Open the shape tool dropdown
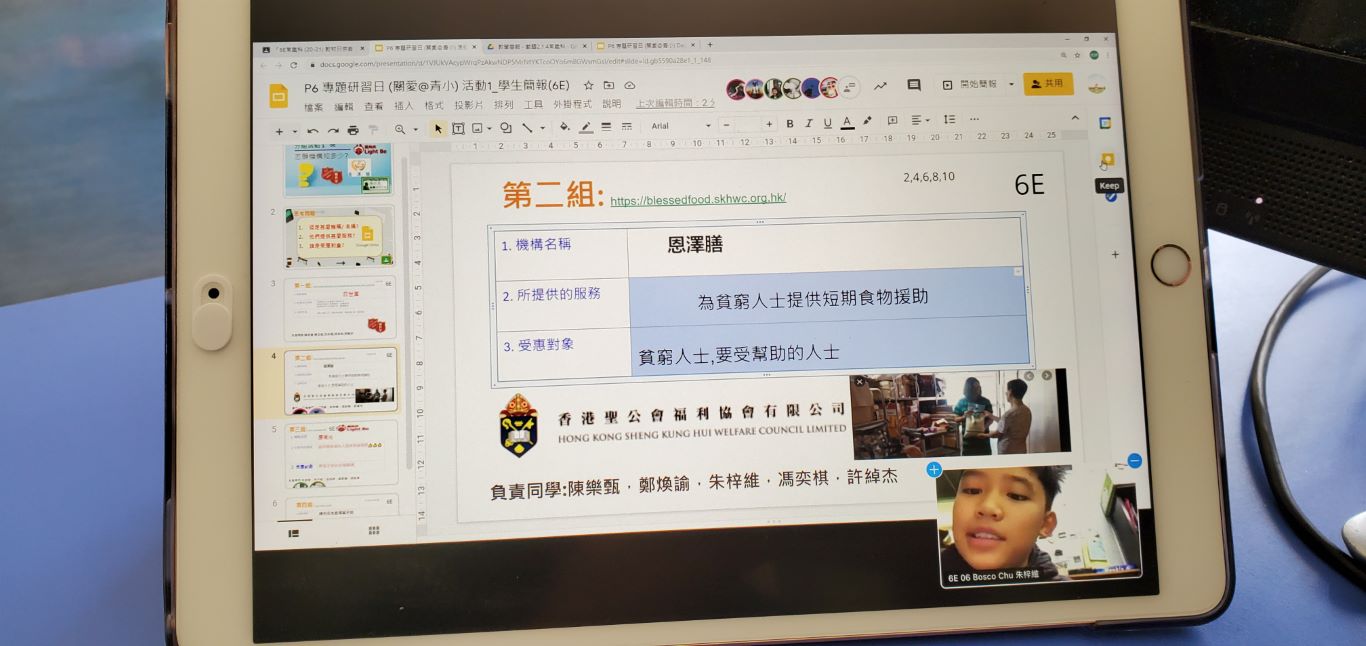 [505, 128]
